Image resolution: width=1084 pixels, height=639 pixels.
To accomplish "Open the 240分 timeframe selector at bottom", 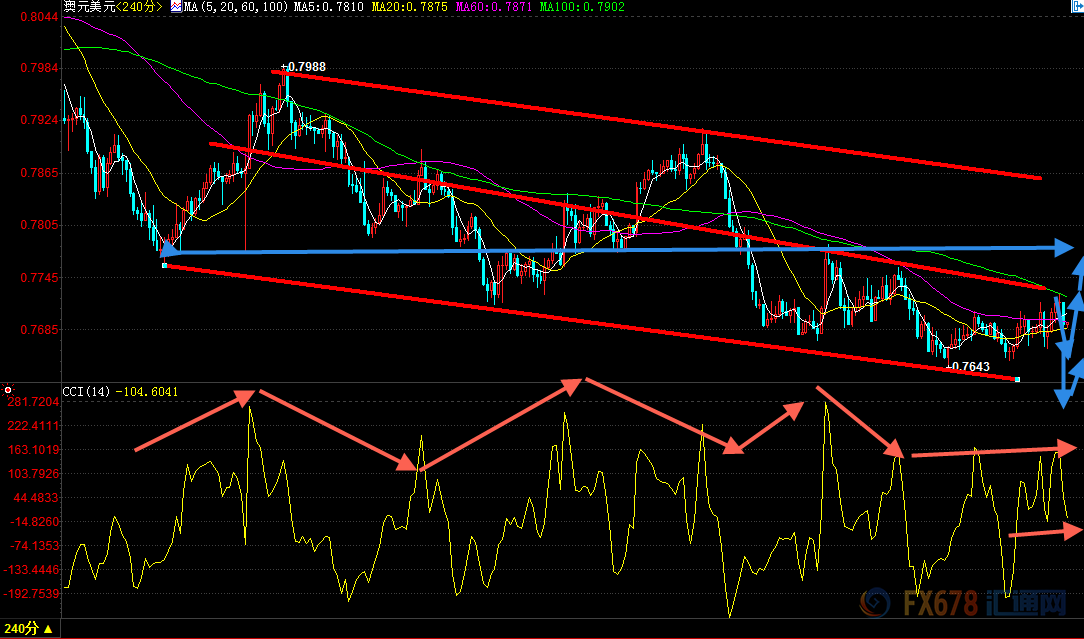I will (x=22, y=629).
